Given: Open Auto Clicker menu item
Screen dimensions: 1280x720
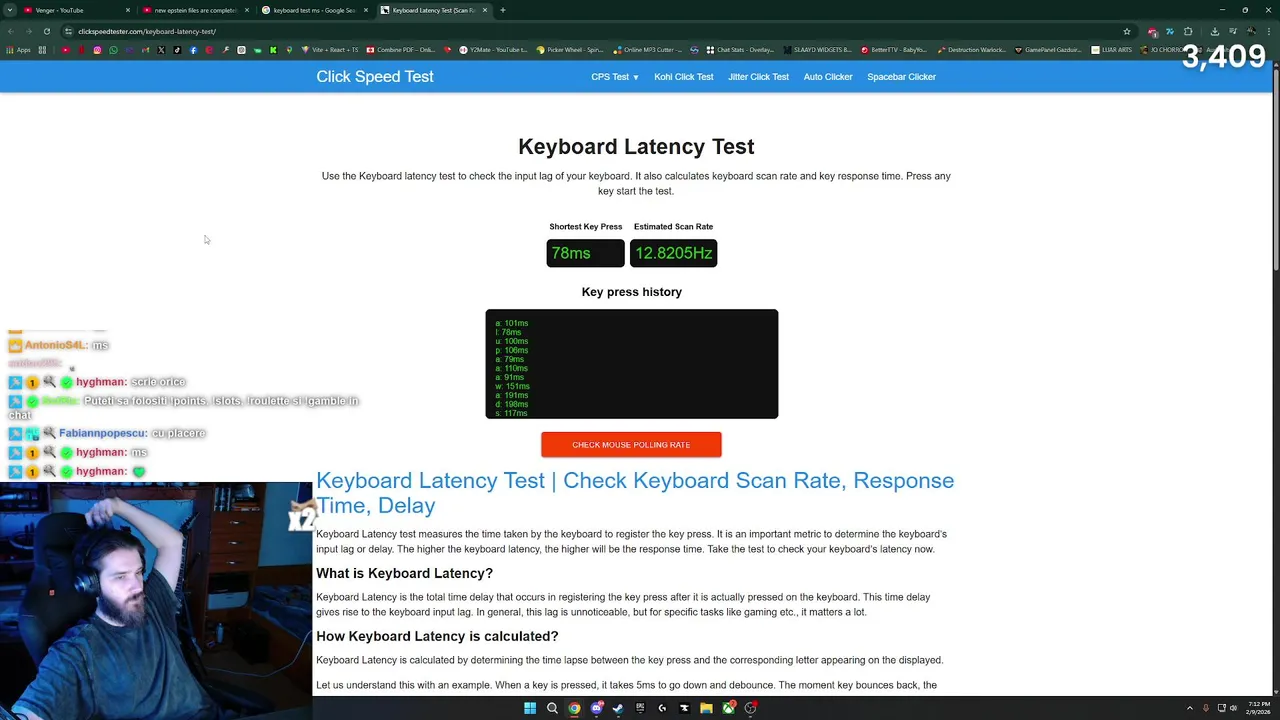Looking at the screenshot, I should [828, 77].
